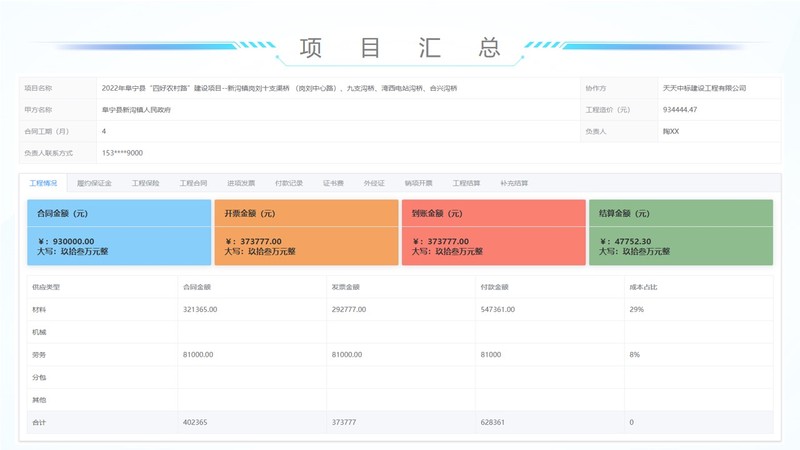800x450 pixels.
Task: Click the total invoice amount 373777
Action: [x=344, y=422]
